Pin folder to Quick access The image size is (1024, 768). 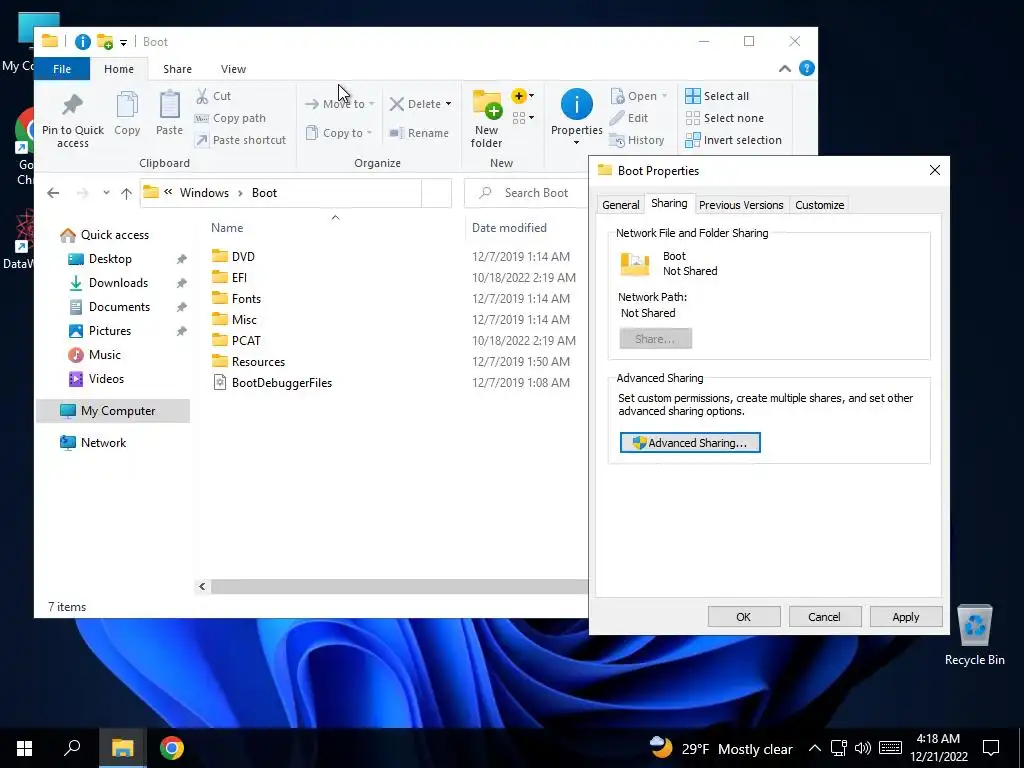coord(72,121)
